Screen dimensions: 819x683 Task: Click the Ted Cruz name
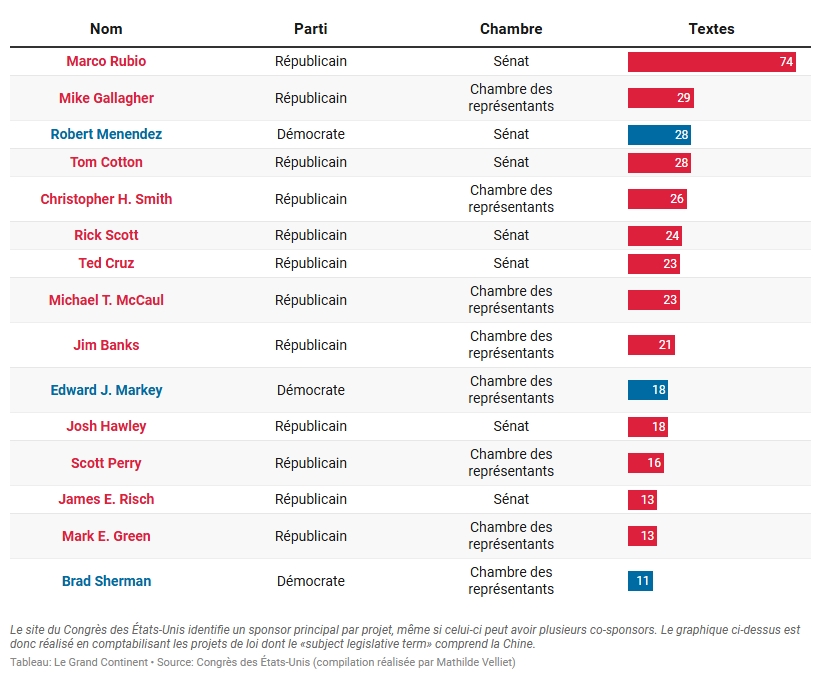[106, 263]
